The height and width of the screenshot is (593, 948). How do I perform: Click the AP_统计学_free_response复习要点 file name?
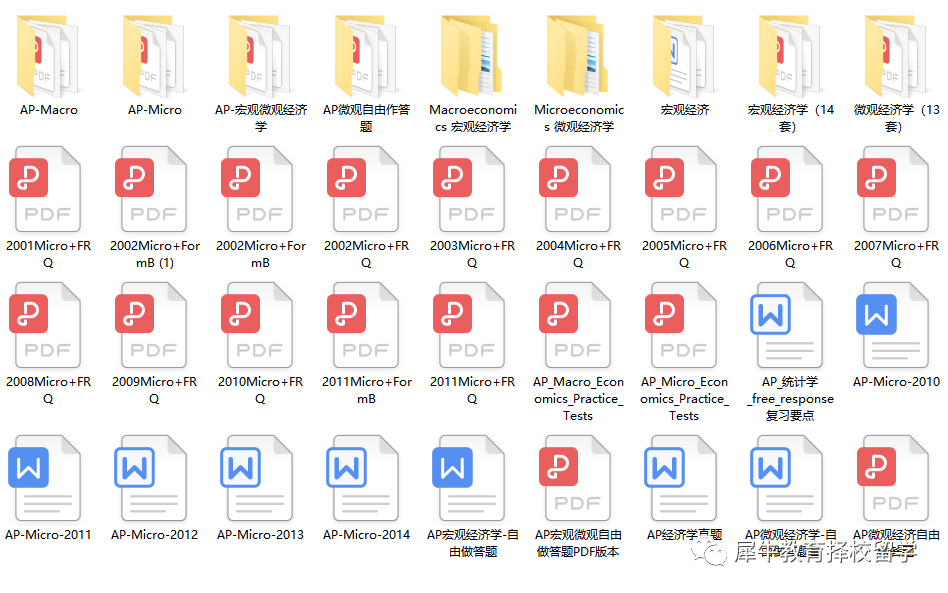[790, 399]
